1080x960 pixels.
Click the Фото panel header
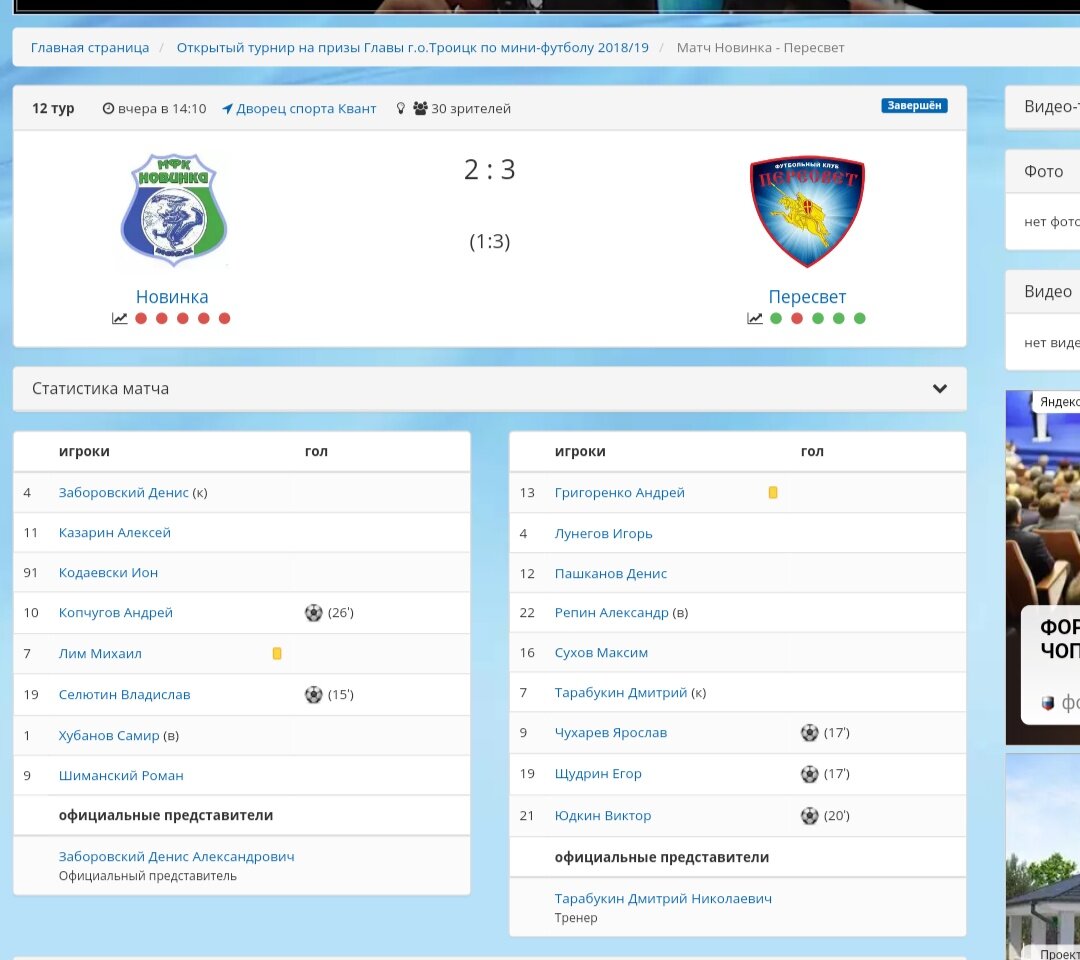[x=1043, y=171]
